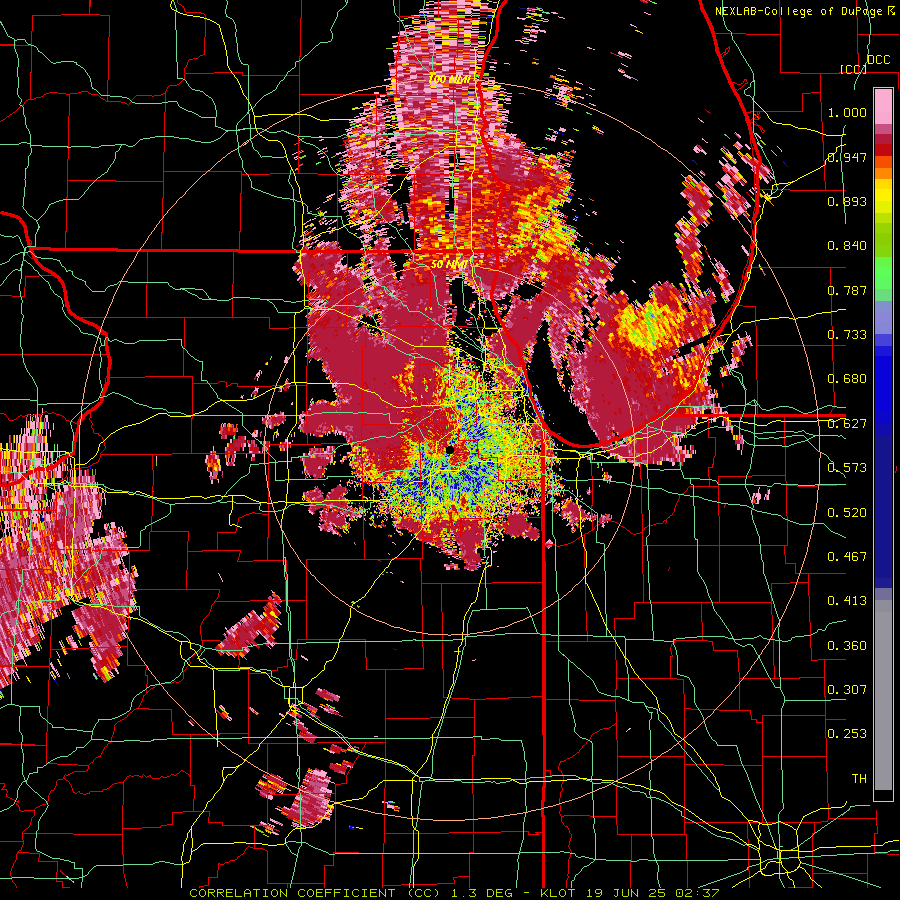Select the "0.627" scale value

[x=847, y=424]
